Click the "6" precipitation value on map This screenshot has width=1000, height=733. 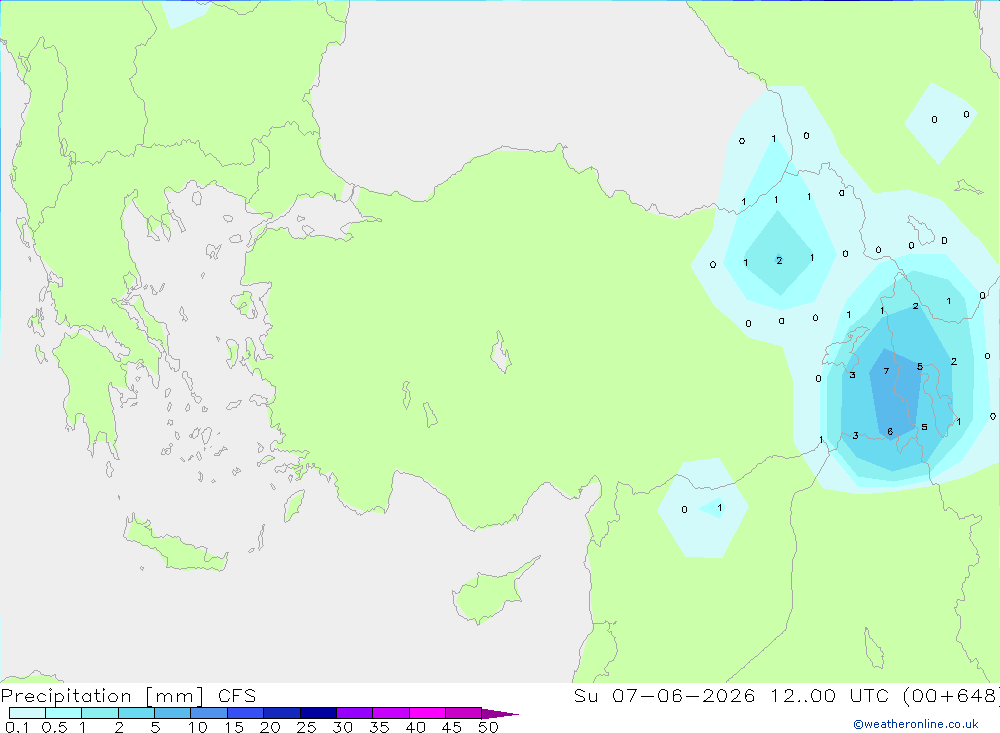coord(890,432)
